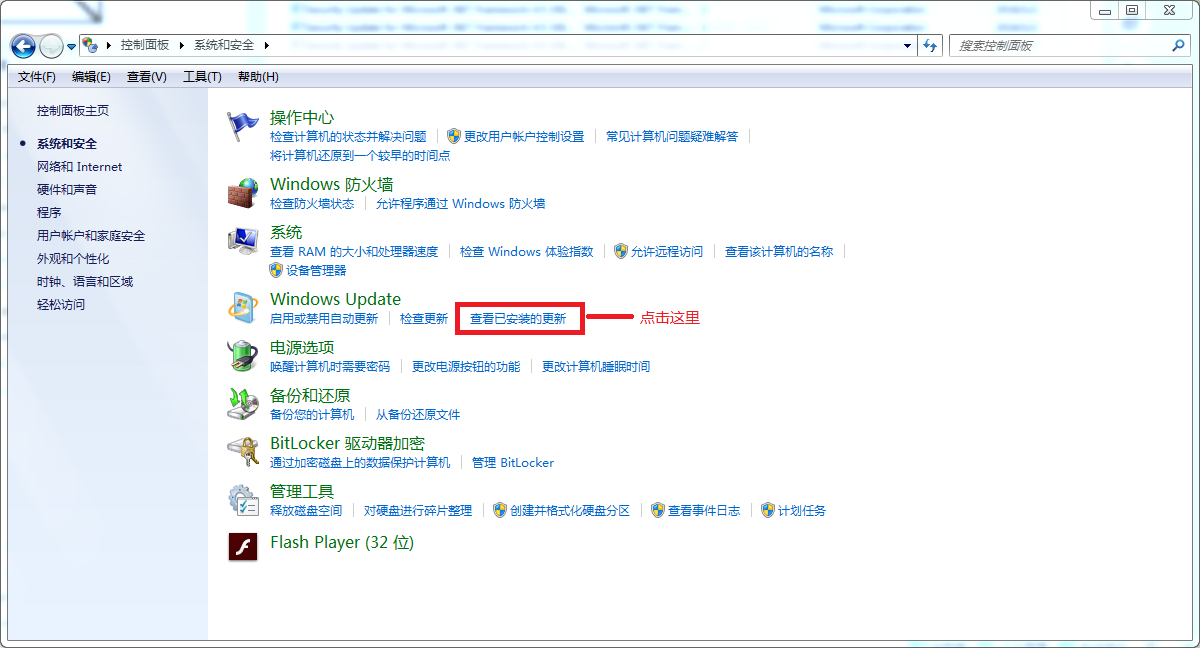Screen dimensions: 1200x648
Task: Click the Forward navigation arrow button
Action: [51, 46]
